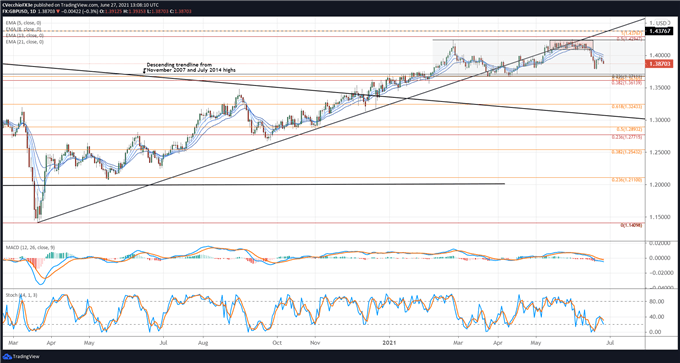Viewport: 680px width, 363px height.
Task: Click the Stochastic 80.00 axis label
Action: (658, 301)
